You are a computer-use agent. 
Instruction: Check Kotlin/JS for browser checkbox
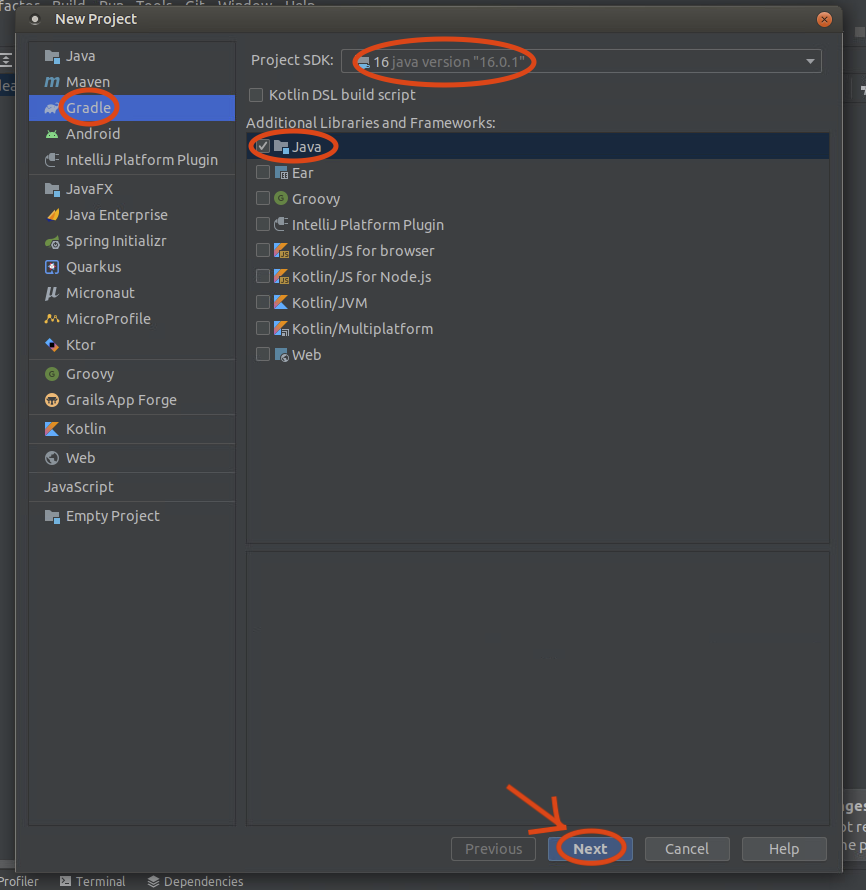(x=263, y=250)
